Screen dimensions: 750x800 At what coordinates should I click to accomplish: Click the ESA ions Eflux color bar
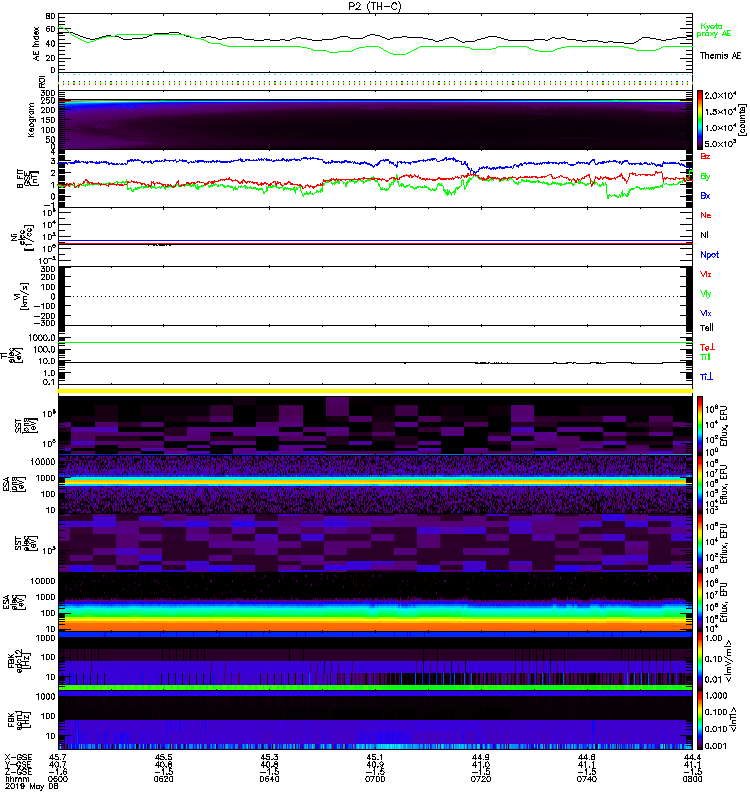(700, 485)
